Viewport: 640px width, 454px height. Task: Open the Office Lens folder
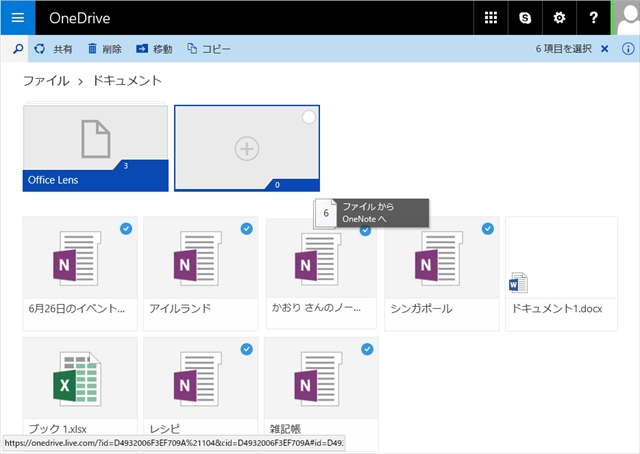(x=96, y=148)
